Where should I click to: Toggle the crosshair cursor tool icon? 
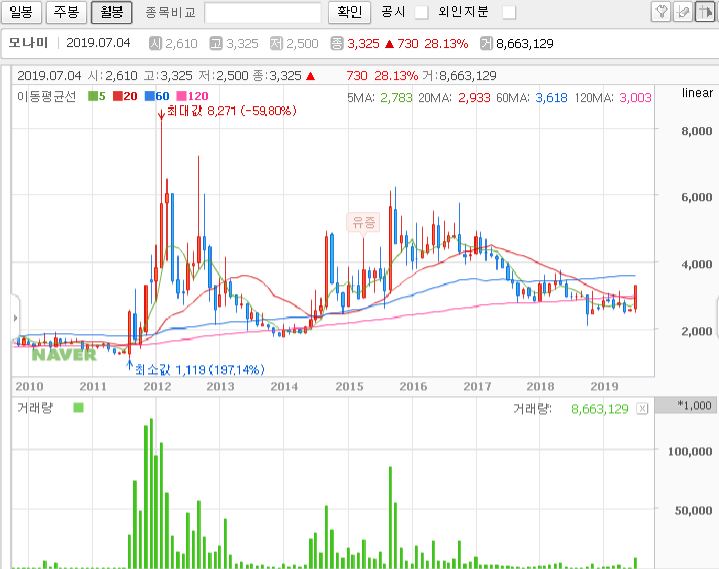point(705,12)
